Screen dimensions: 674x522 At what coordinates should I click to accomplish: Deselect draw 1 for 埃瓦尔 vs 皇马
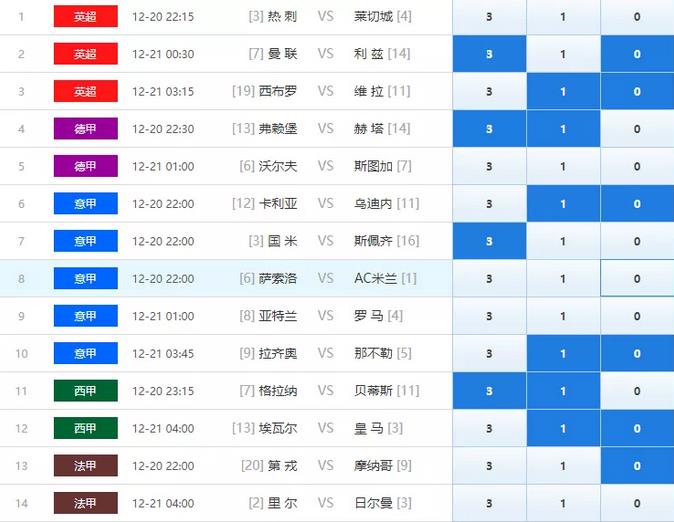point(563,428)
